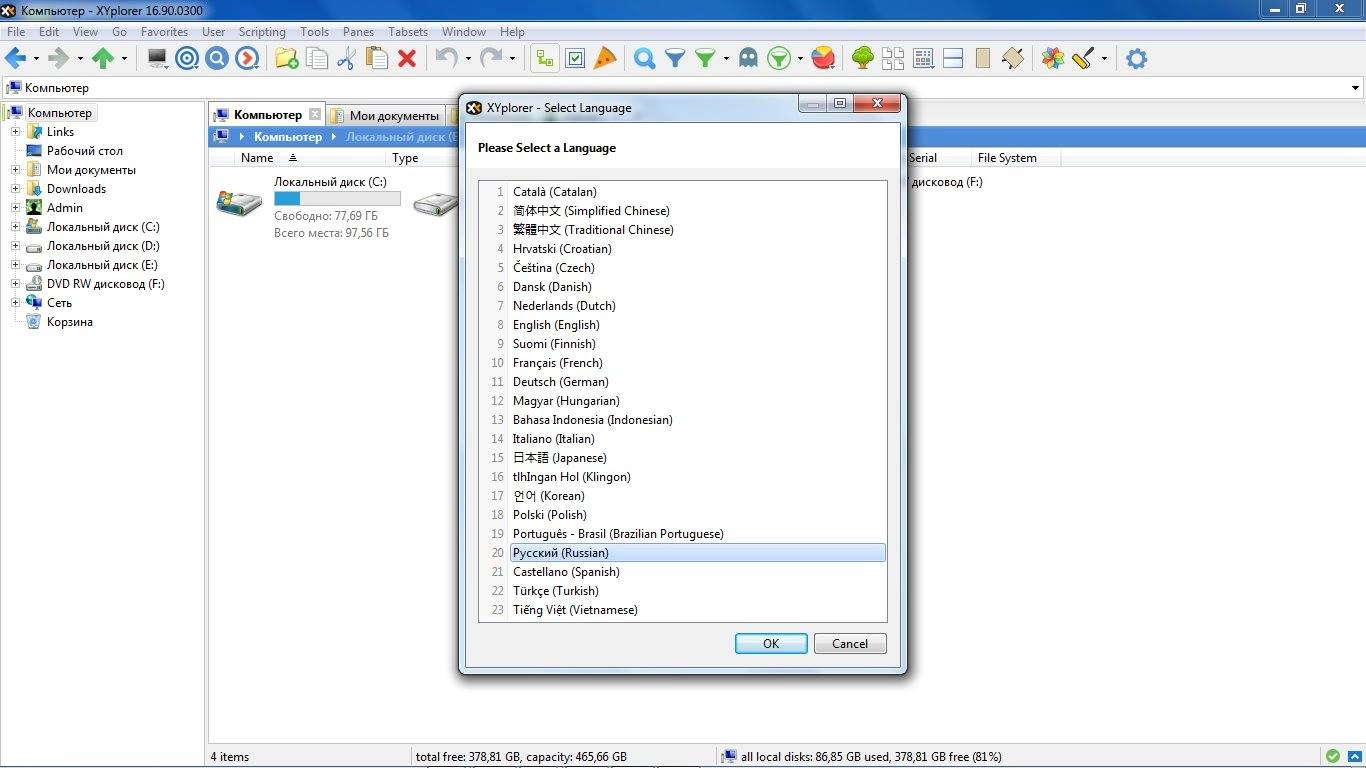Select Рабочий стол in folder tree
This screenshot has height=768, width=1366.
pos(84,151)
